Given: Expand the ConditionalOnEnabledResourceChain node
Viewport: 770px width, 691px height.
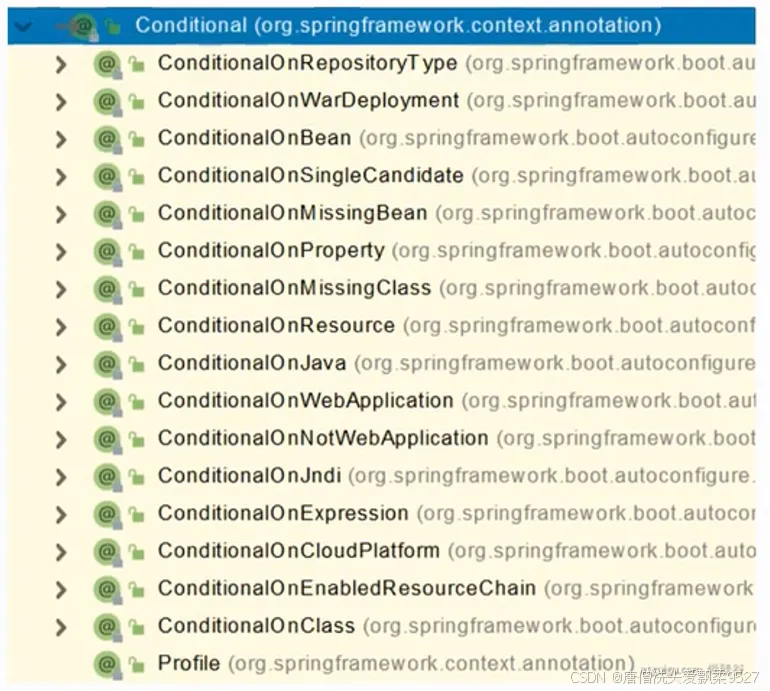Looking at the screenshot, I should 62,589.
